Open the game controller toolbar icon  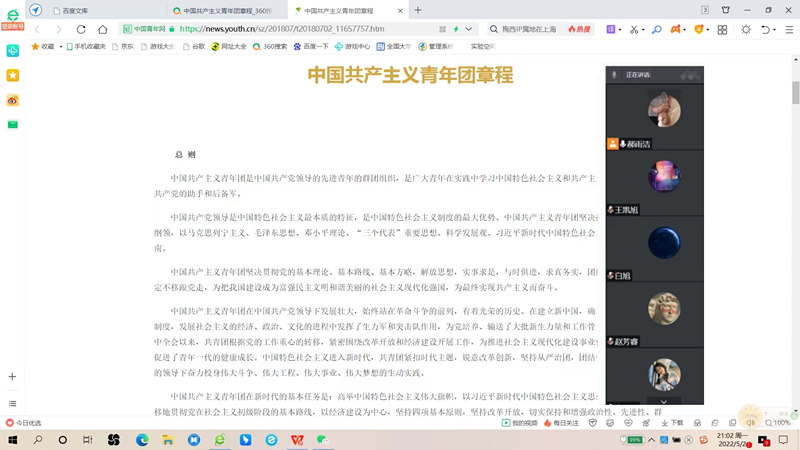[676, 30]
